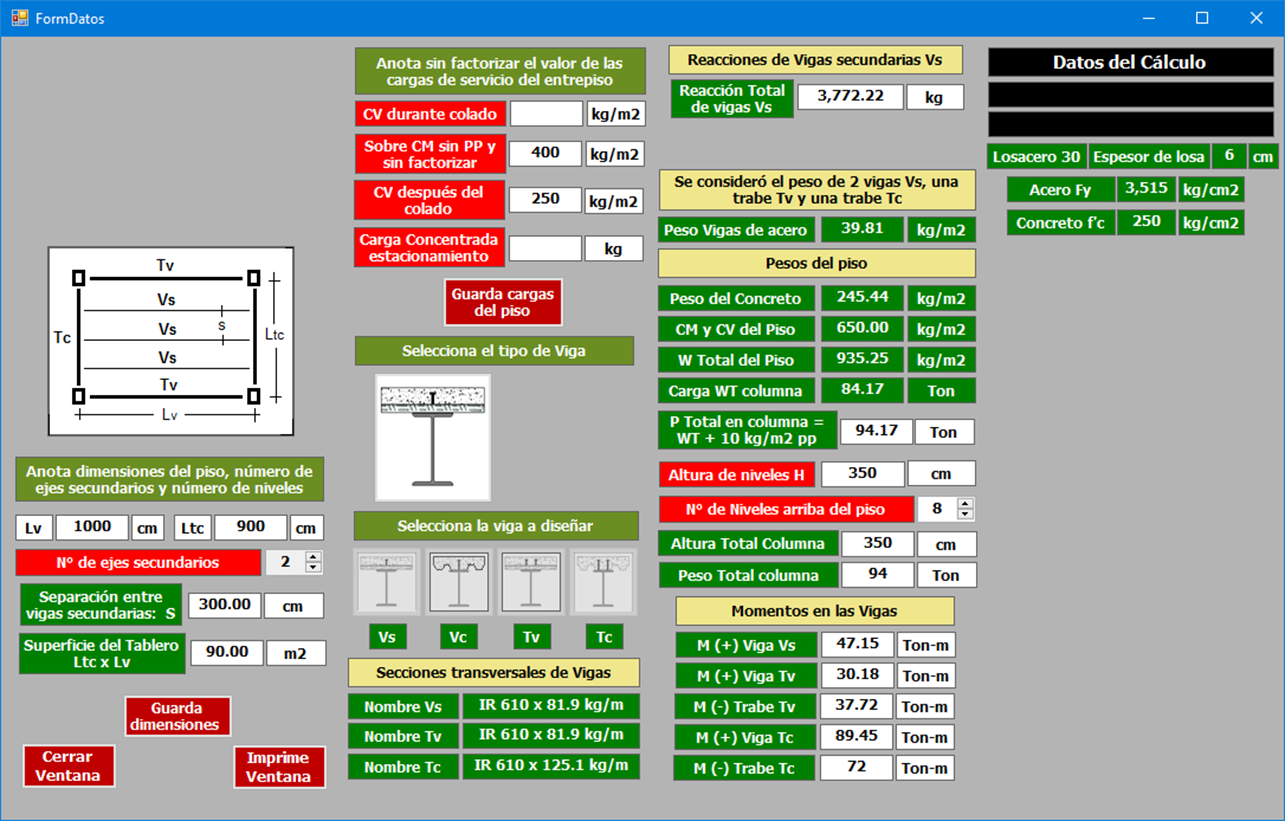Close the form with Cerrar Ventana

coord(69,767)
